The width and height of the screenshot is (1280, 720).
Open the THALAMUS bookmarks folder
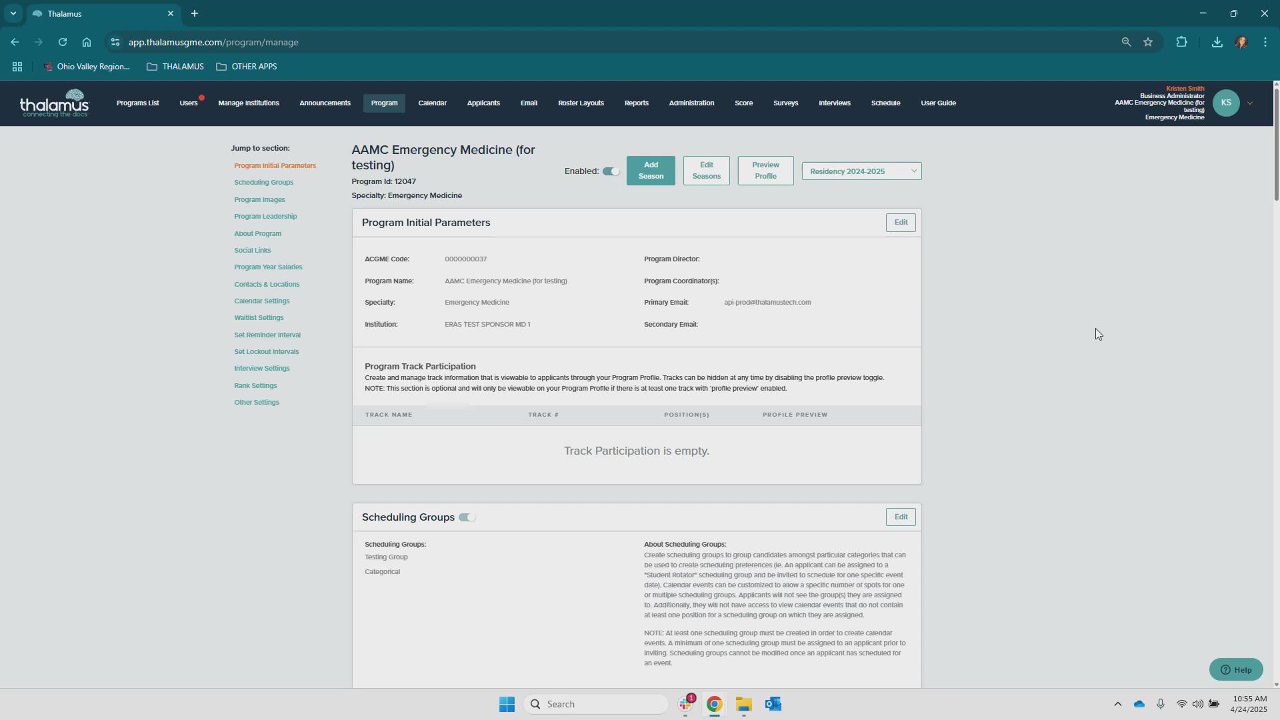point(175,66)
